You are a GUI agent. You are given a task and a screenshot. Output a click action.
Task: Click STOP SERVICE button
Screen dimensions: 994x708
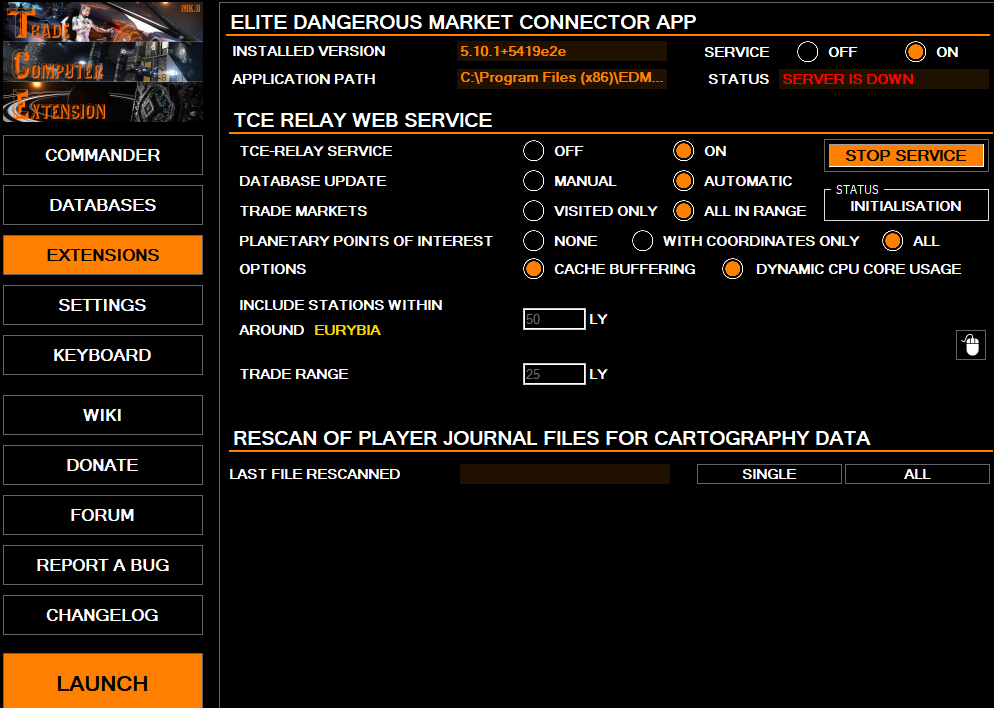coord(906,155)
